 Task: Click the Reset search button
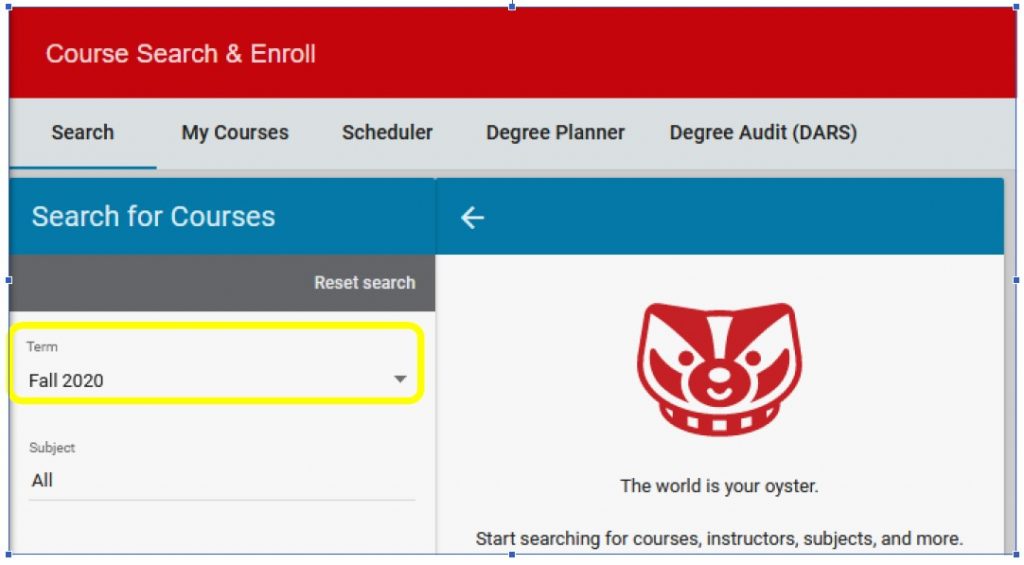tap(364, 283)
